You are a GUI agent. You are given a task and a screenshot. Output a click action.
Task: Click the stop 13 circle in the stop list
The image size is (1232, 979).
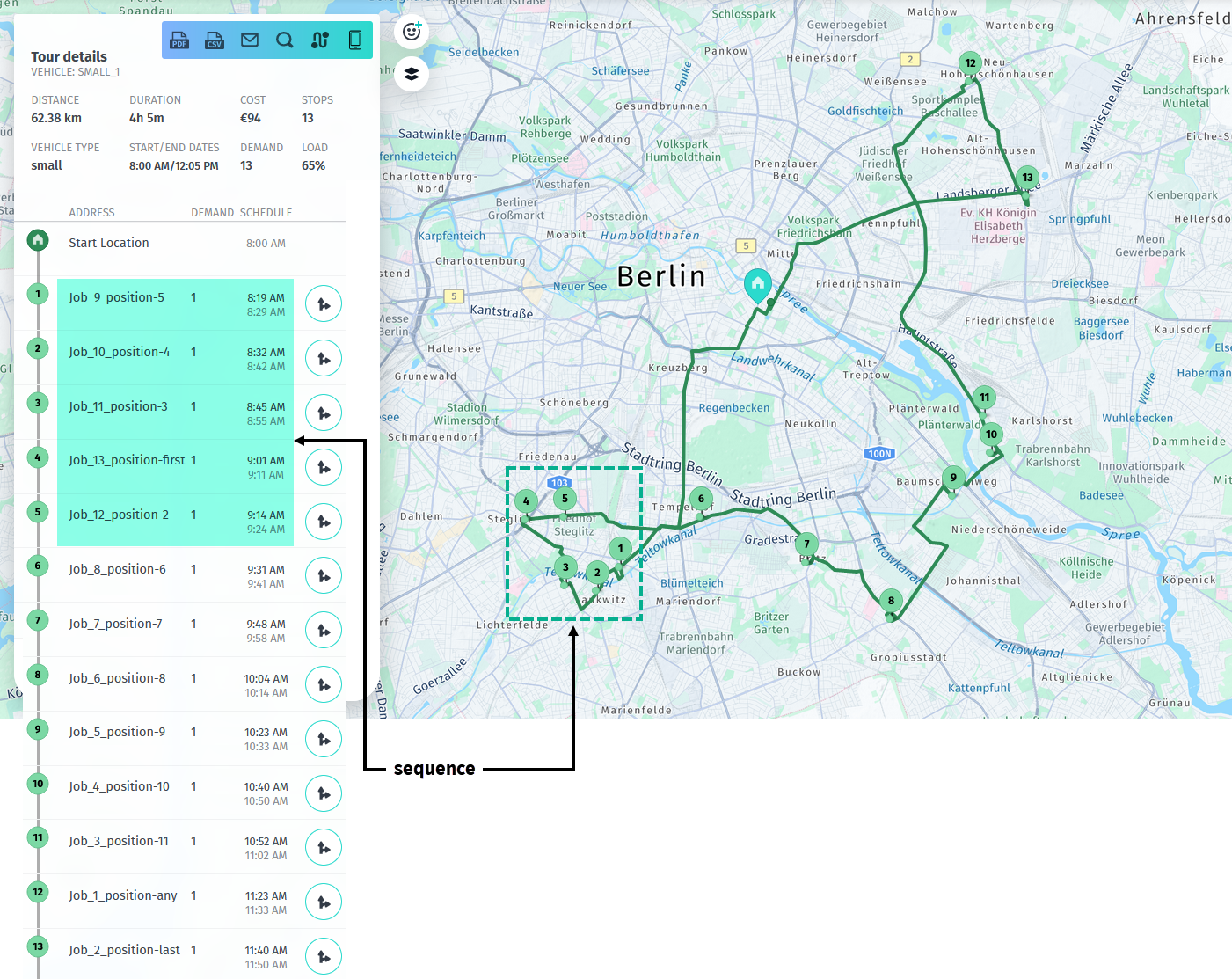[38, 946]
